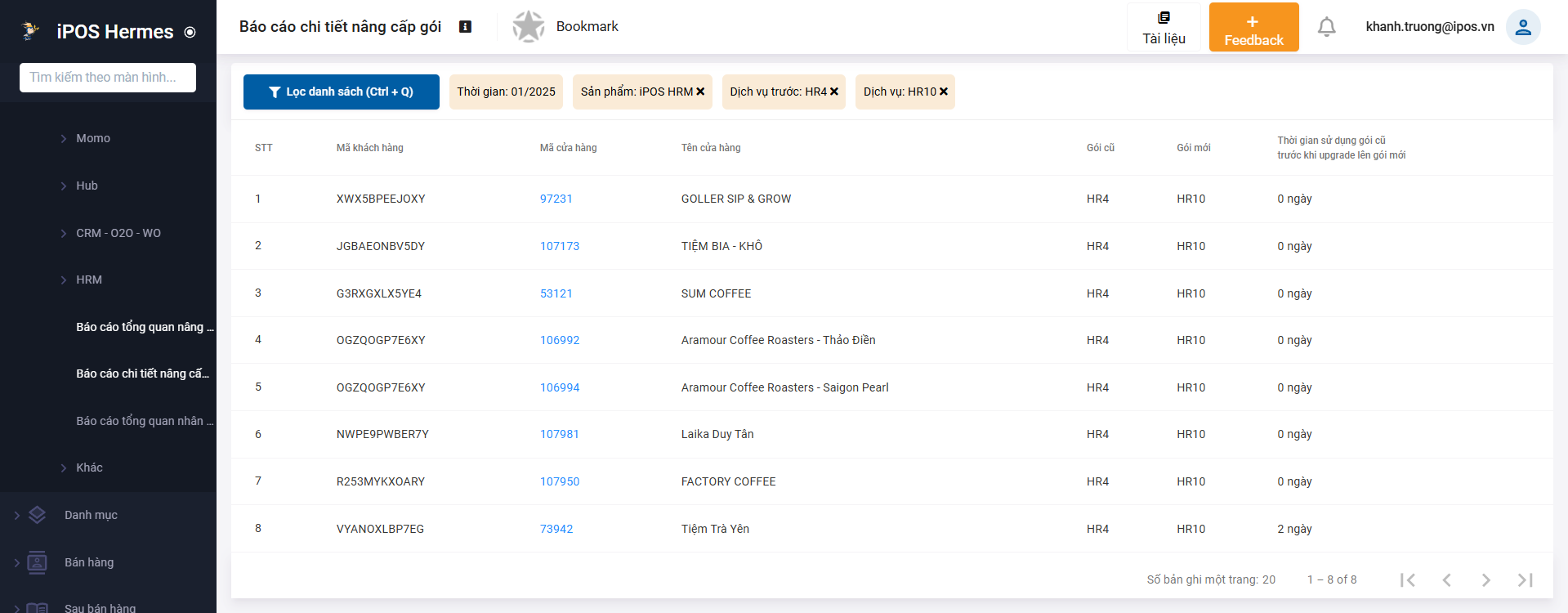The width and height of the screenshot is (1568, 613).
Task: Click the Thời gian: 01/2025 filter chip
Action: (506, 92)
